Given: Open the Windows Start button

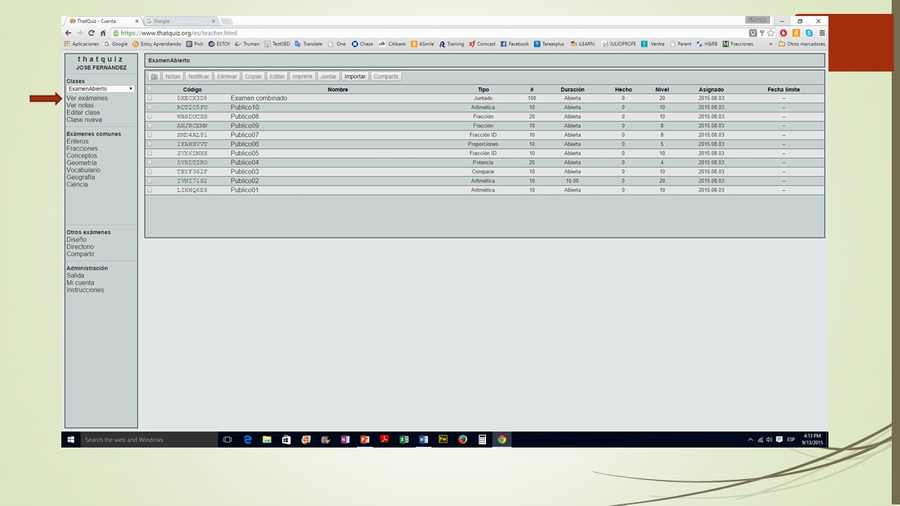Looking at the screenshot, I should 71,439.
